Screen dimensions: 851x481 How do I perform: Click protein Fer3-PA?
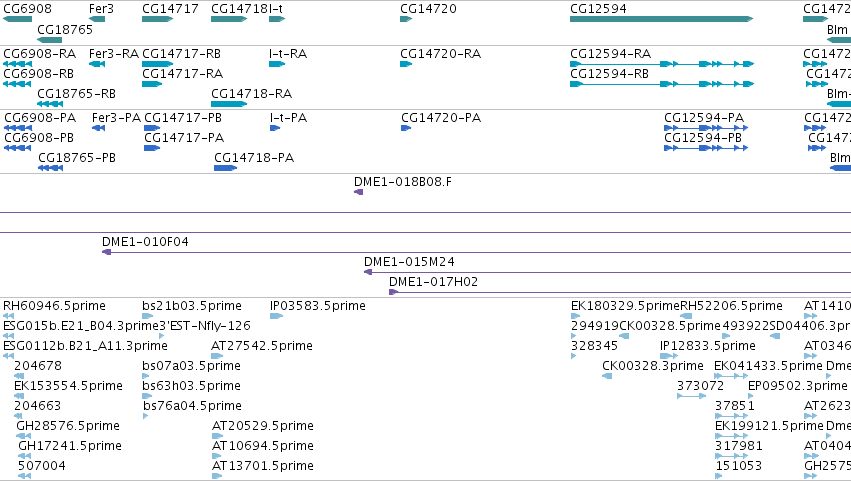[x=116, y=118]
